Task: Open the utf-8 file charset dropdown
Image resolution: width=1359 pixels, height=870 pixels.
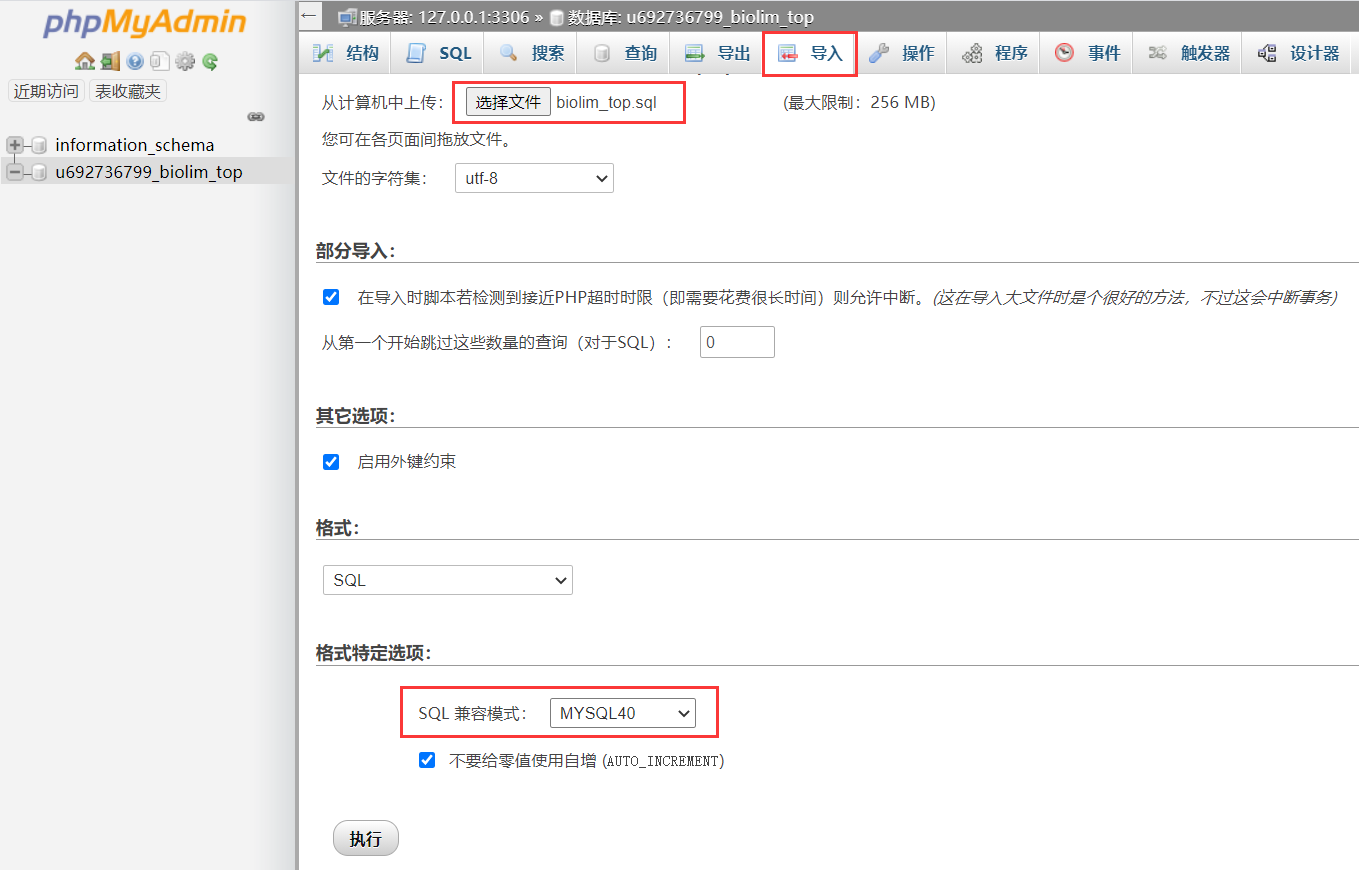Action: pyautogui.click(x=534, y=178)
